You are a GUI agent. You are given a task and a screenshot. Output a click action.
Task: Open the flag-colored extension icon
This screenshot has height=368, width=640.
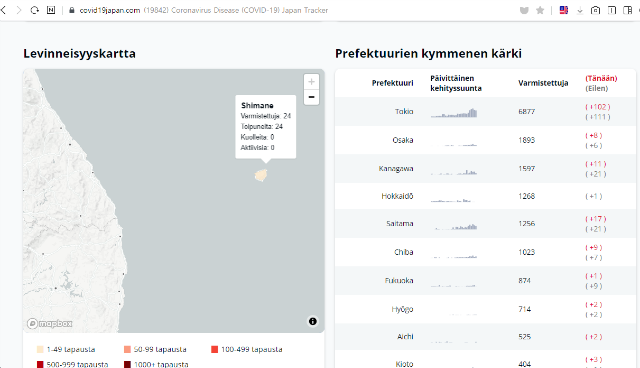[x=564, y=10]
